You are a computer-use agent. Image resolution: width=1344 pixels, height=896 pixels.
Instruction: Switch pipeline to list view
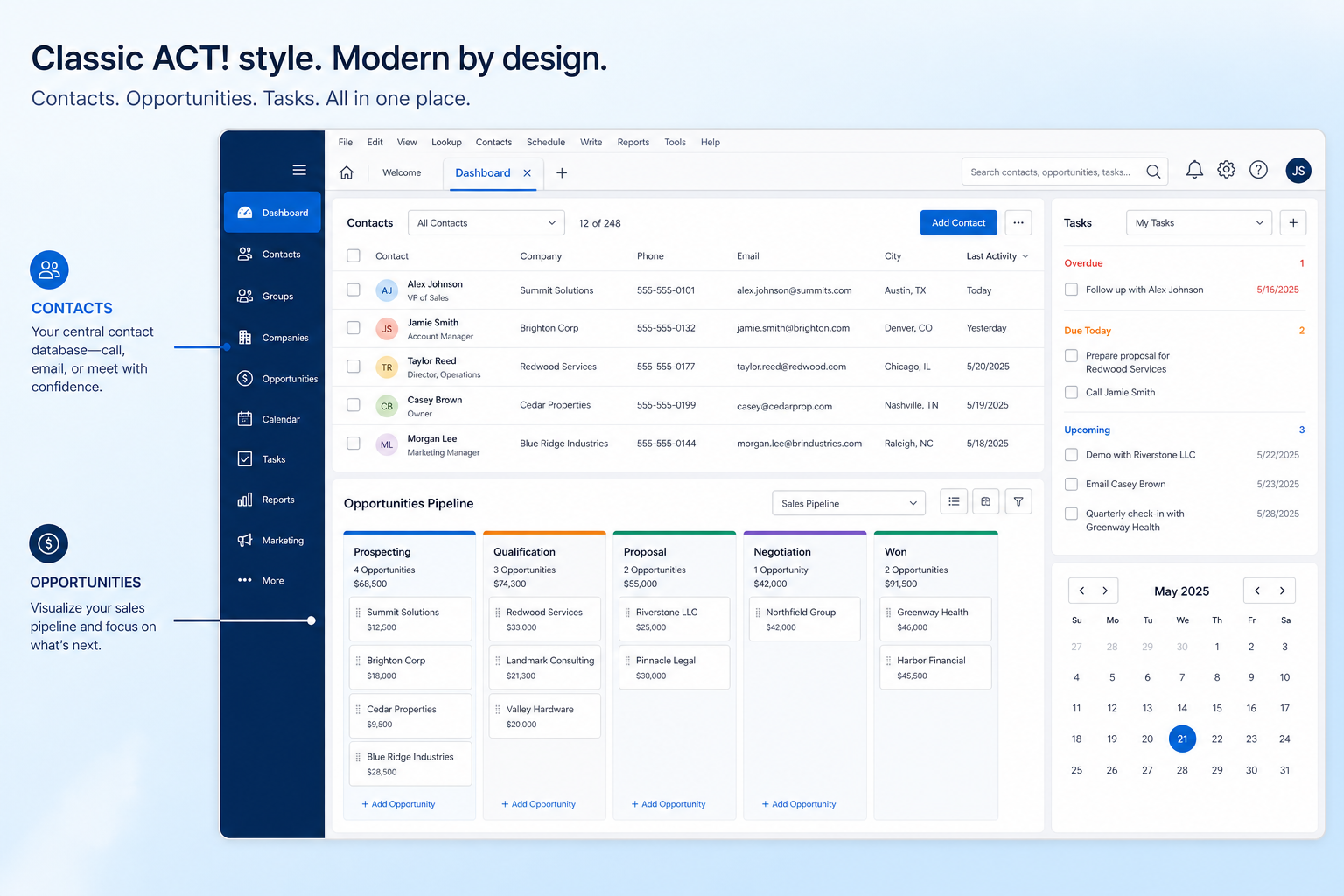(x=954, y=501)
